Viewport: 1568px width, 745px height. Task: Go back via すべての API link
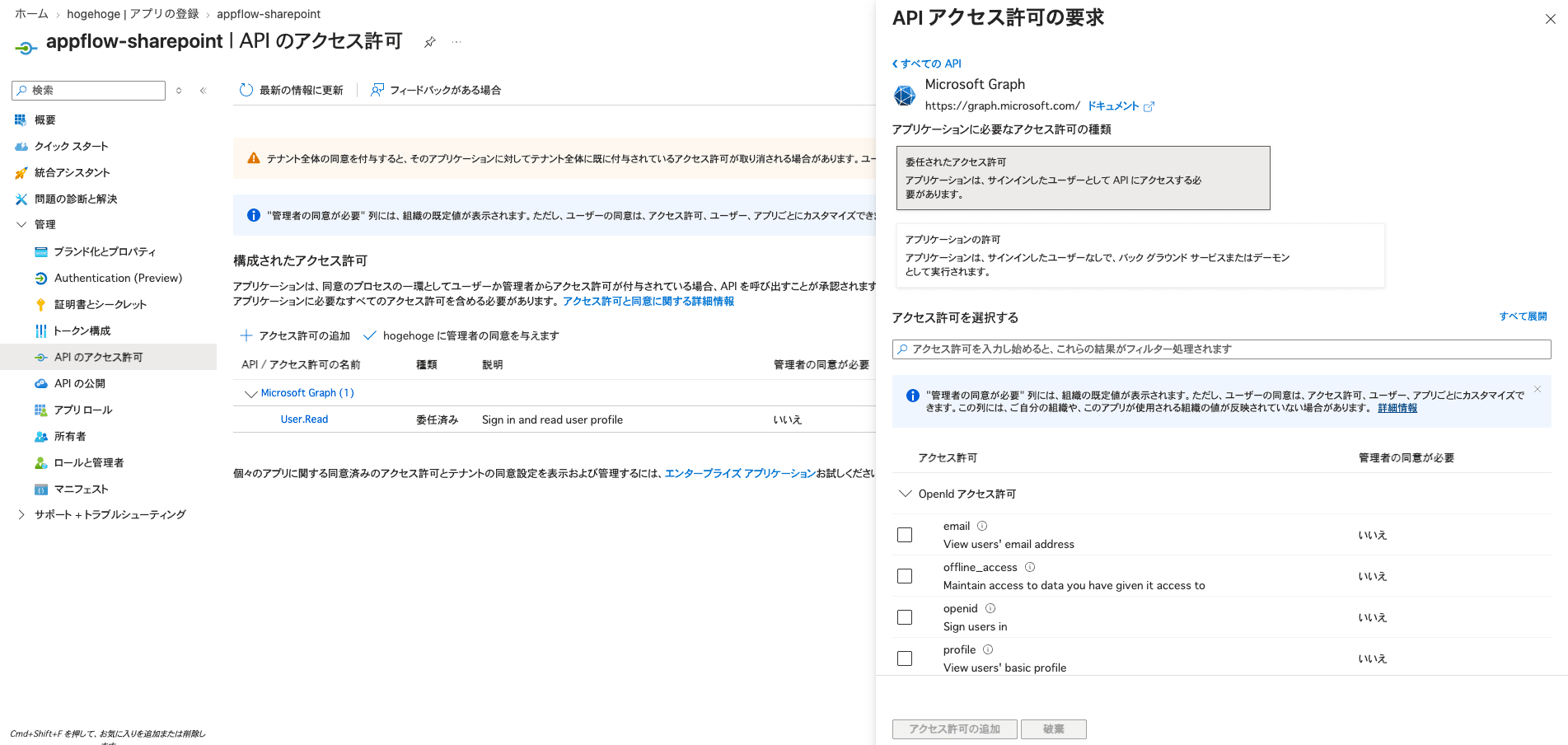coord(927,63)
